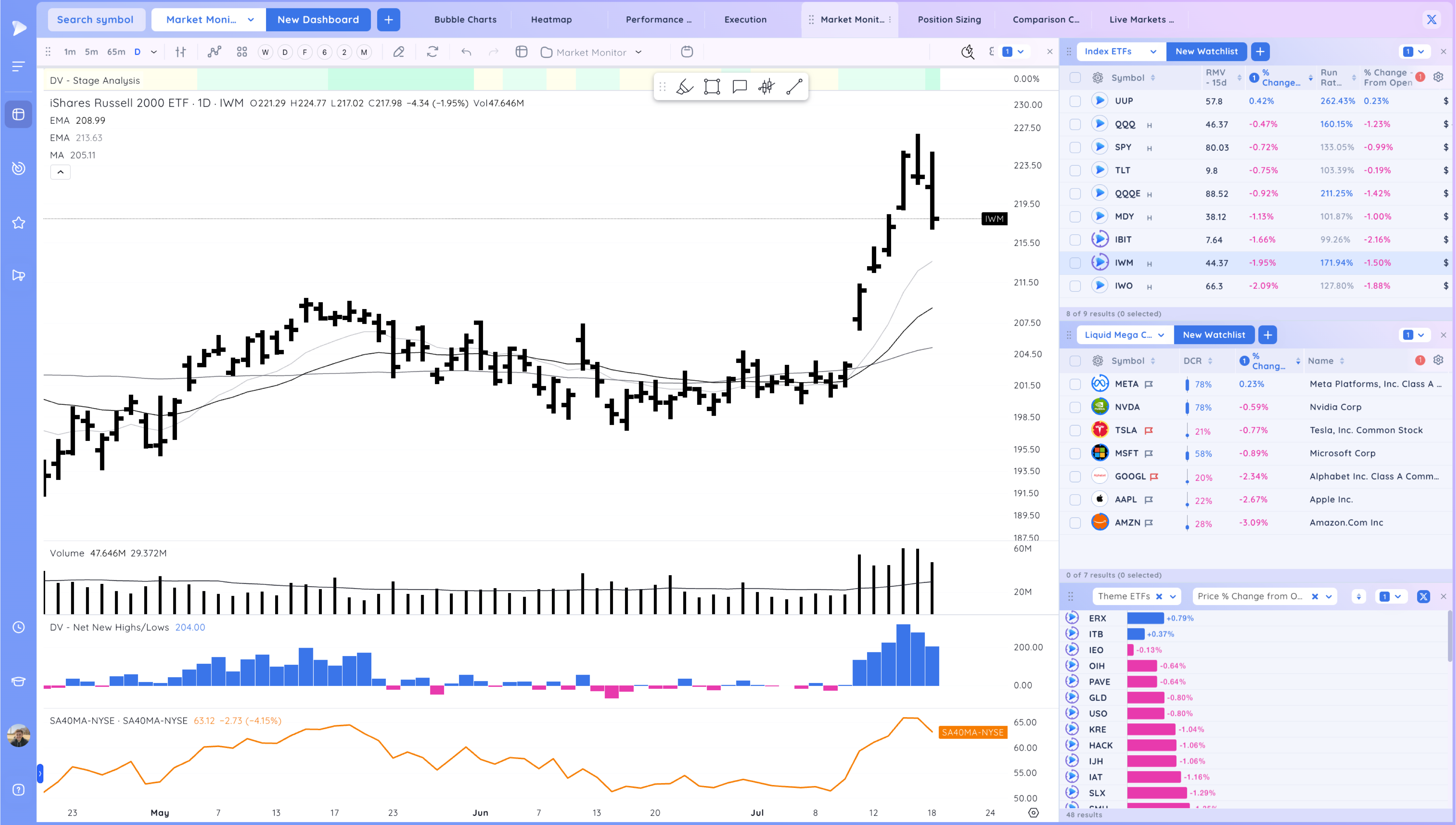Image resolution: width=1456 pixels, height=825 pixels.
Task: Select the rectangle drawing tool
Action: point(712,87)
